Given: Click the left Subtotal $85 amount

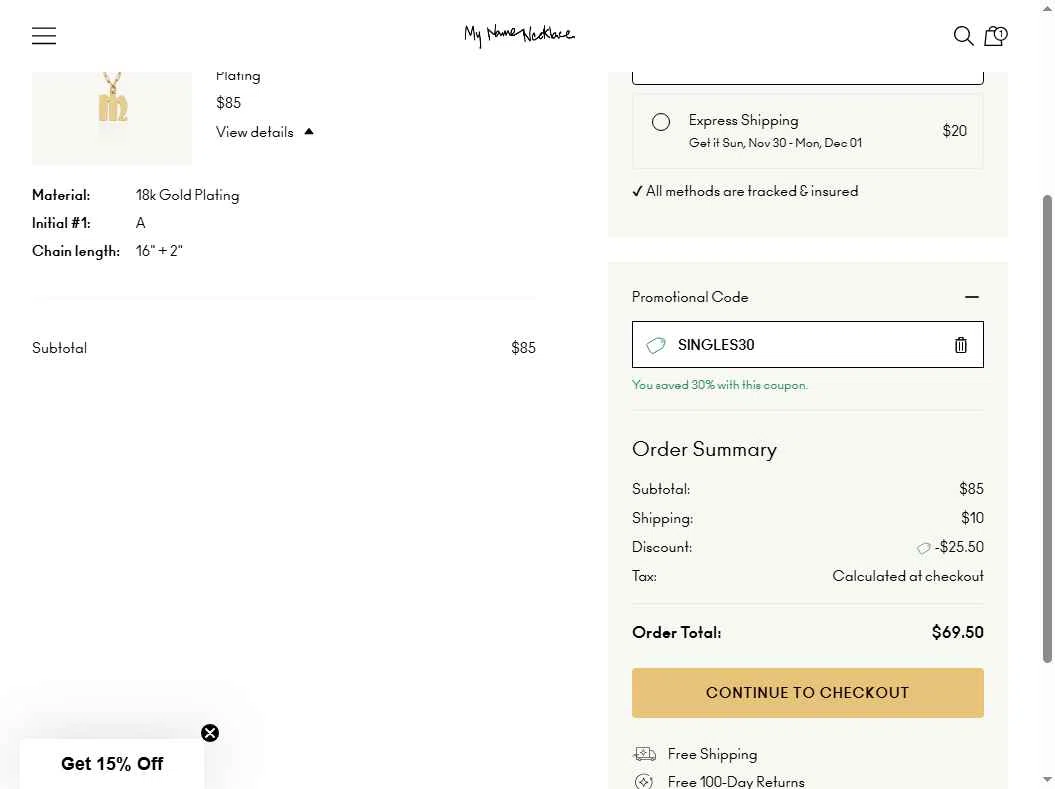Looking at the screenshot, I should (523, 348).
